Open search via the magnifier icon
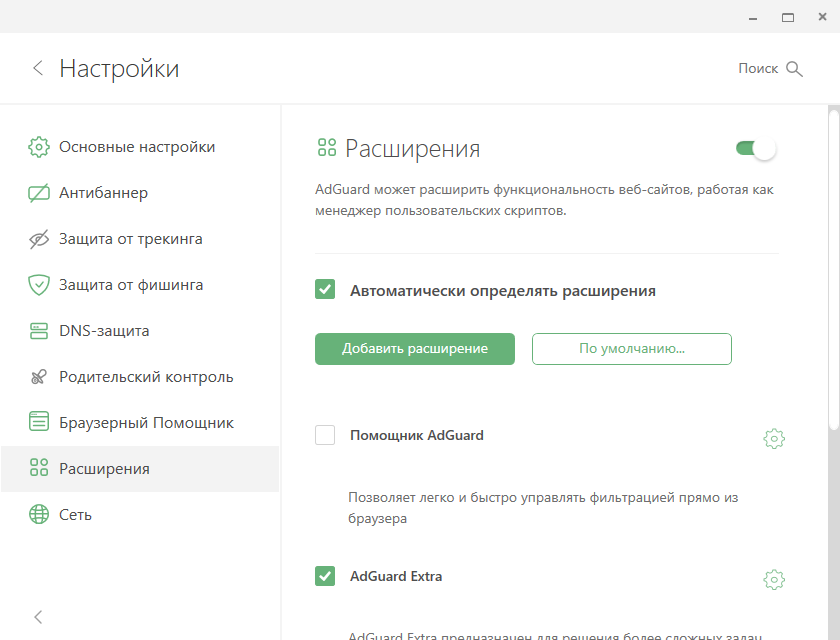 click(794, 69)
